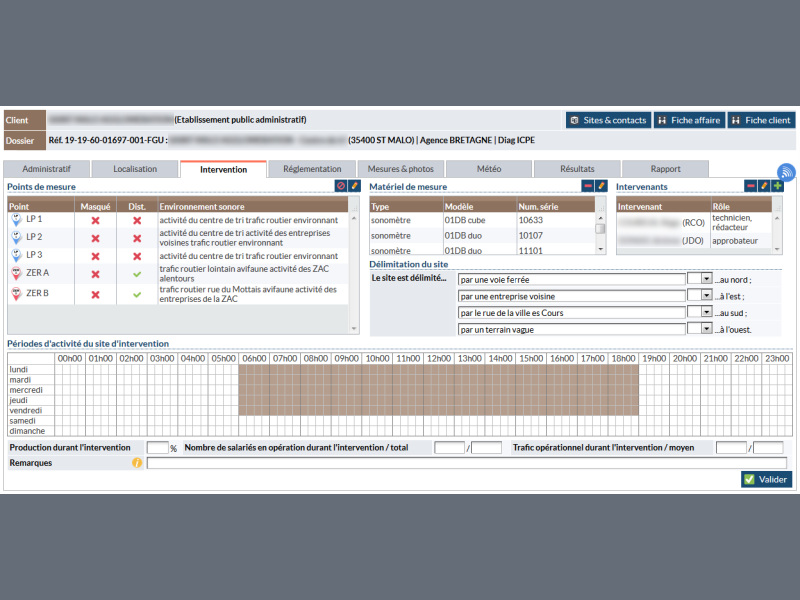
Task: Add an intervenant with the green plus icon
Action: [777, 186]
